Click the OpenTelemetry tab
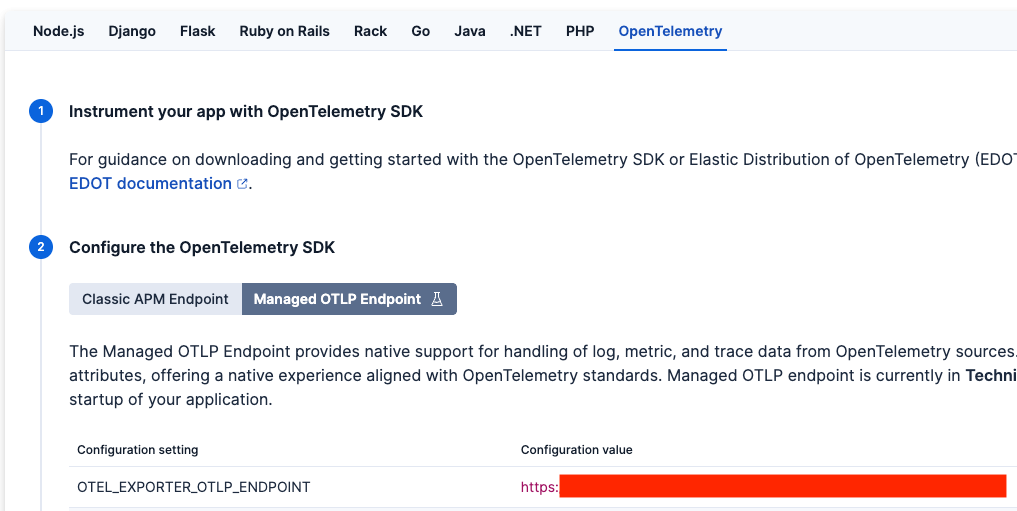The width and height of the screenshot is (1017, 511). [x=670, y=31]
